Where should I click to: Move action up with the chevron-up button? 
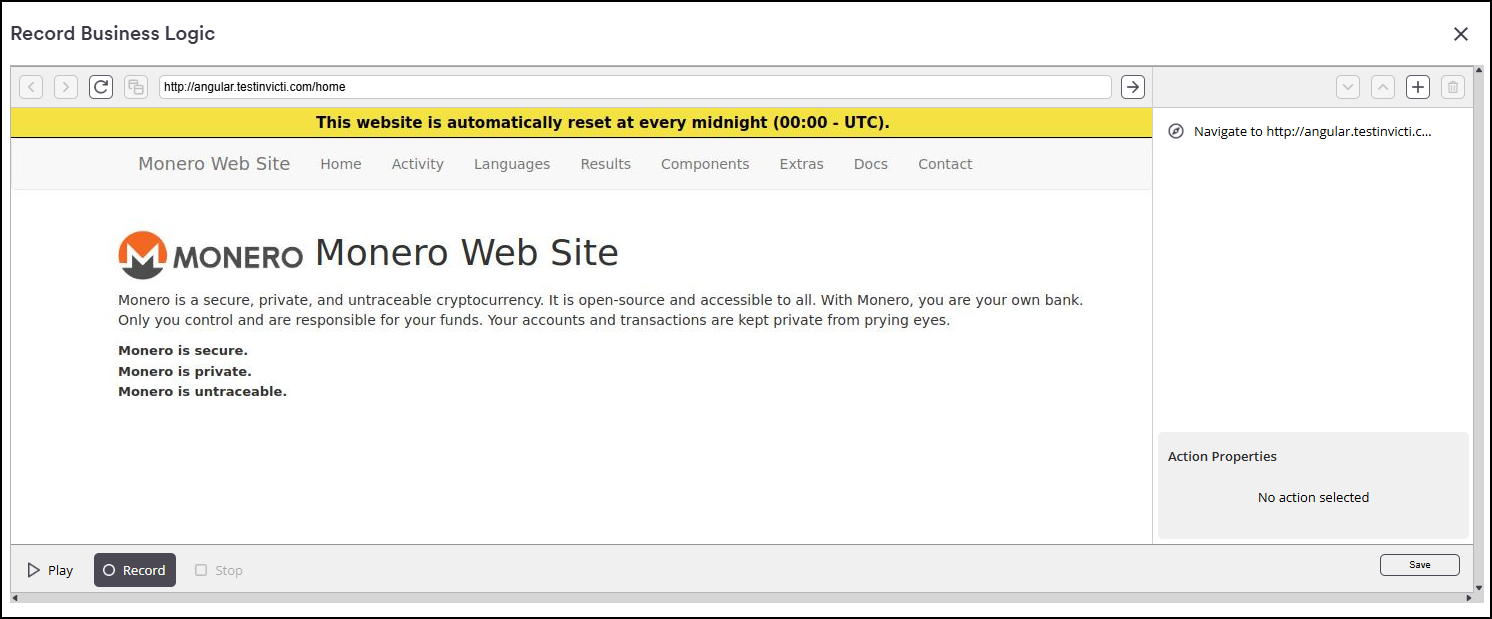tap(1383, 87)
